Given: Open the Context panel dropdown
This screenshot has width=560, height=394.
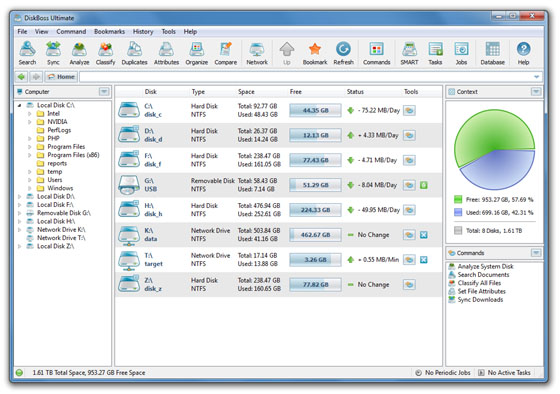Looking at the screenshot, I should 536,92.
